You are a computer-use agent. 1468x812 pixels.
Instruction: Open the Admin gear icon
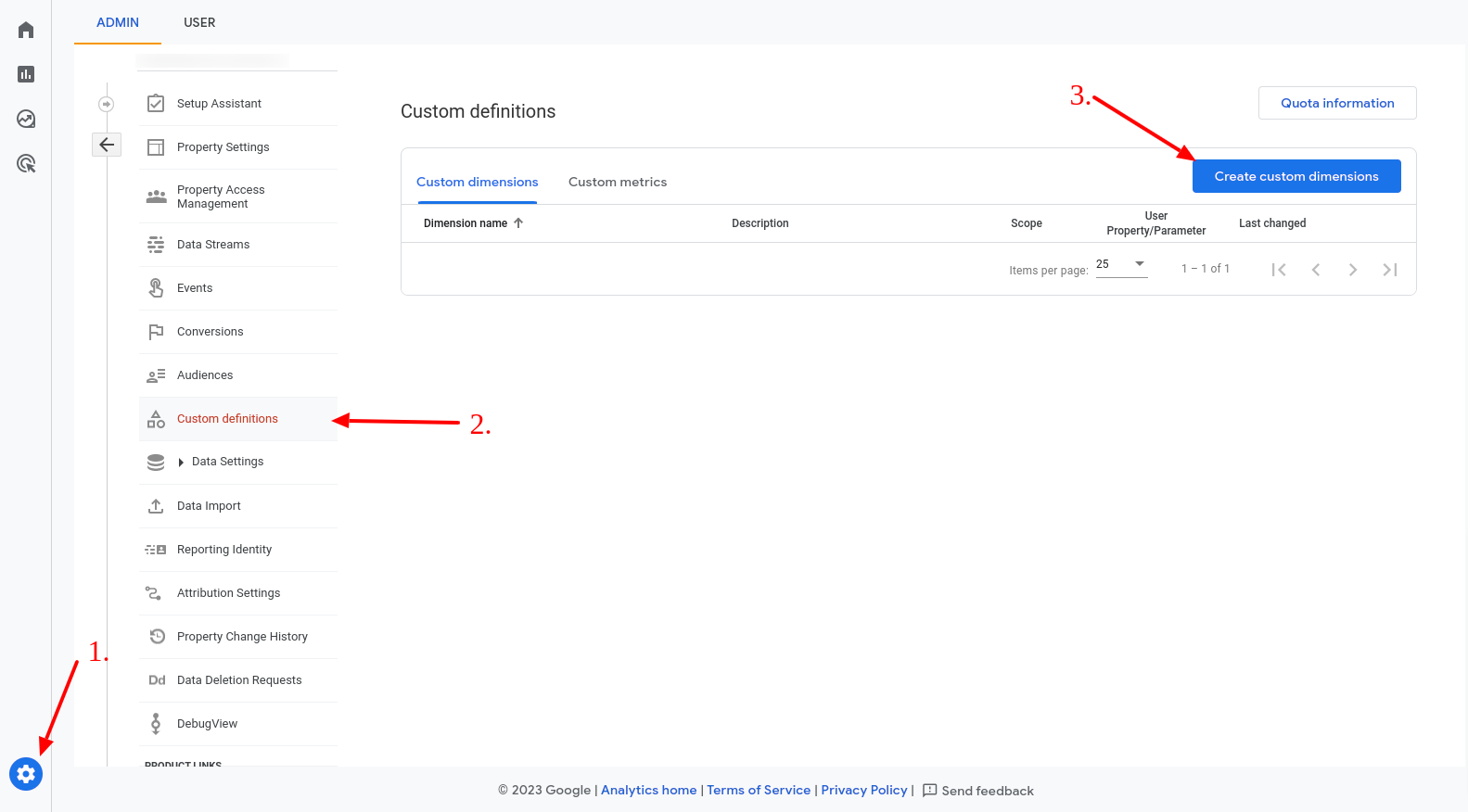[x=26, y=773]
